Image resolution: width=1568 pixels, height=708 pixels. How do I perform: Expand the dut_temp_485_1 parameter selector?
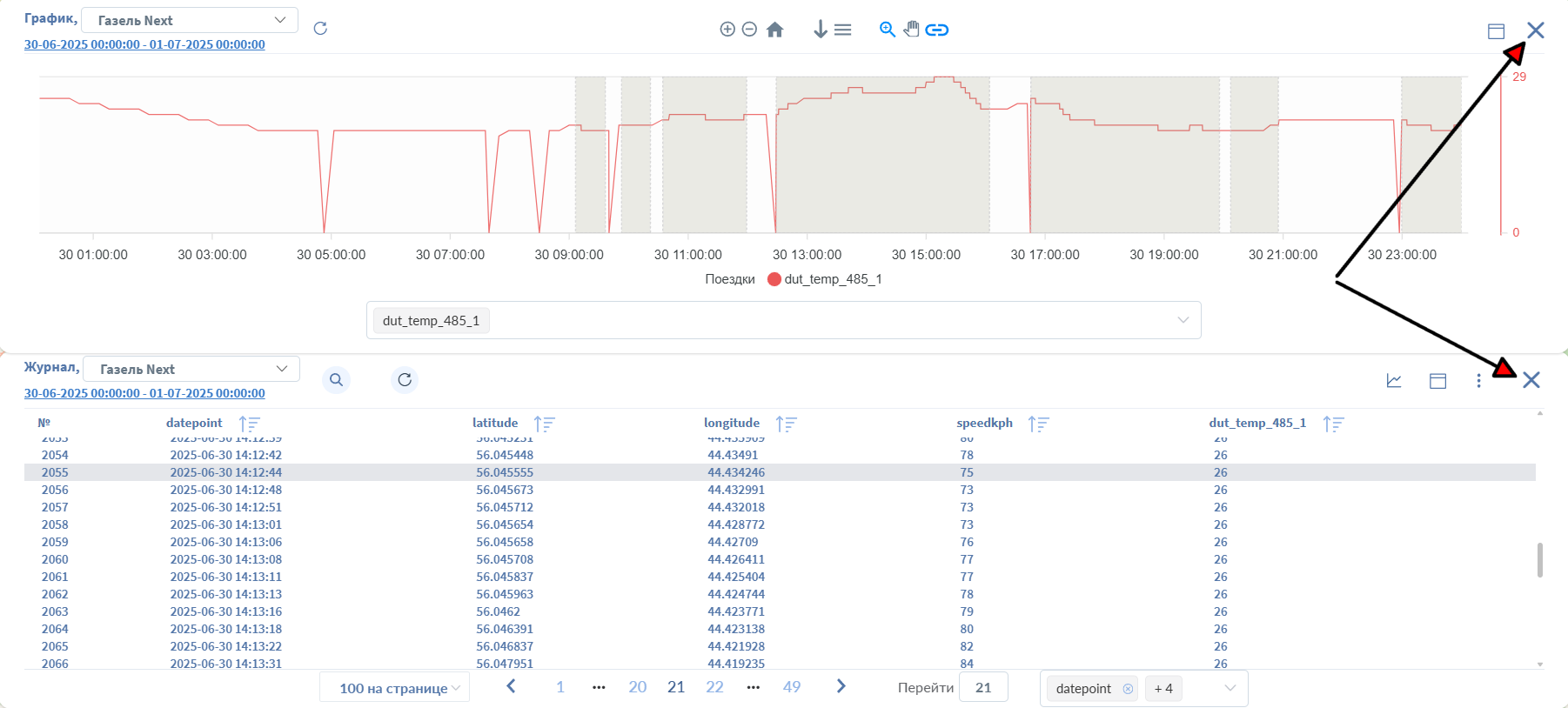(1183, 320)
